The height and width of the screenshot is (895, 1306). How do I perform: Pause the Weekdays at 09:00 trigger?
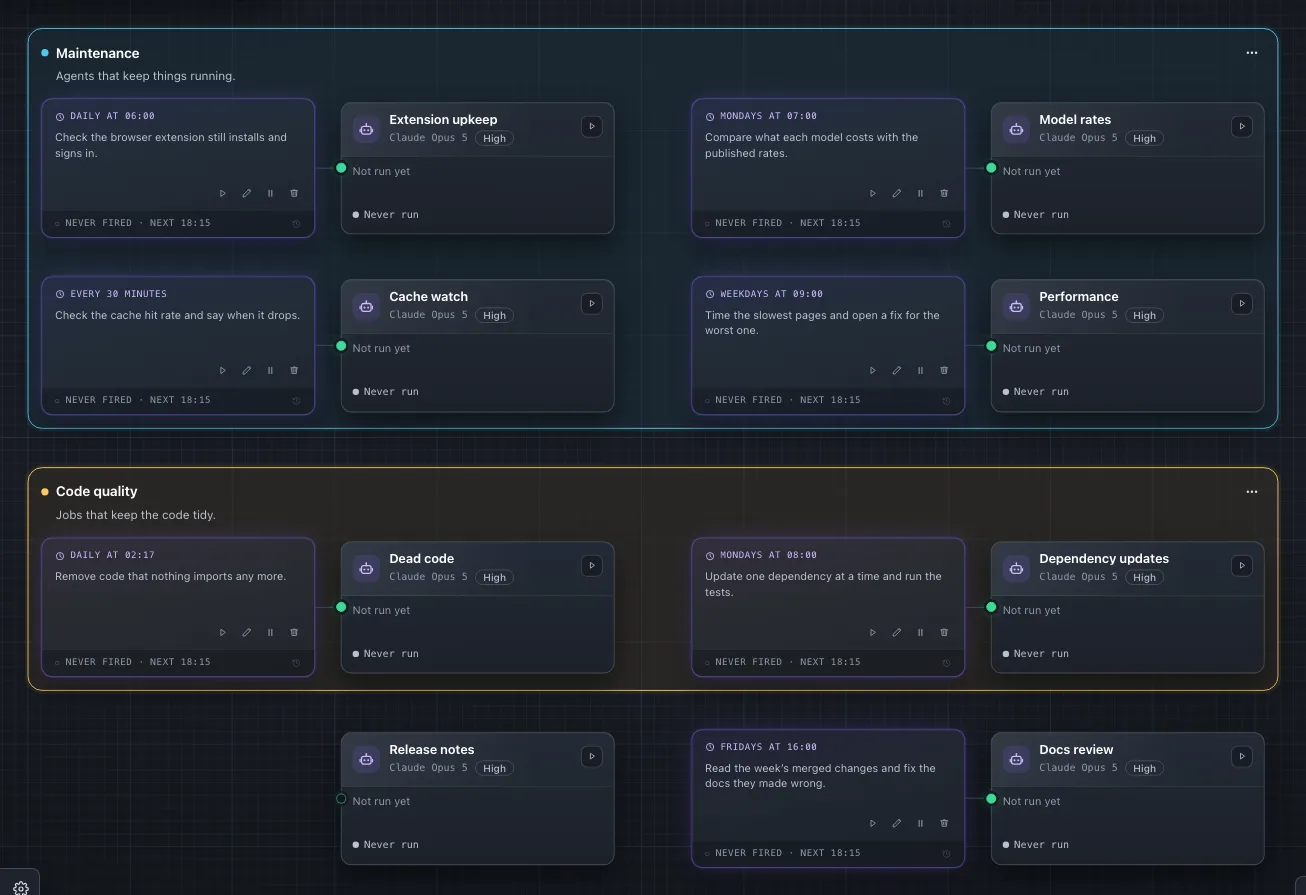(920, 370)
